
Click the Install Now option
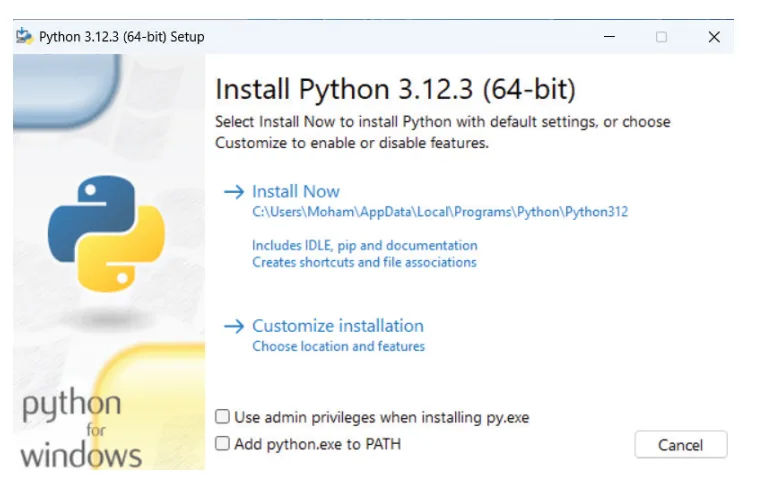pos(295,191)
